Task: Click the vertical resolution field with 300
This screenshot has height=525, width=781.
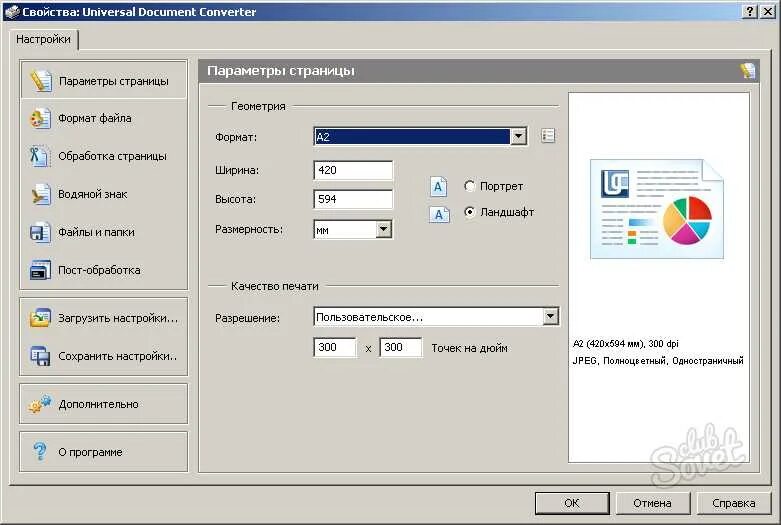Action: tap(400, 347)
